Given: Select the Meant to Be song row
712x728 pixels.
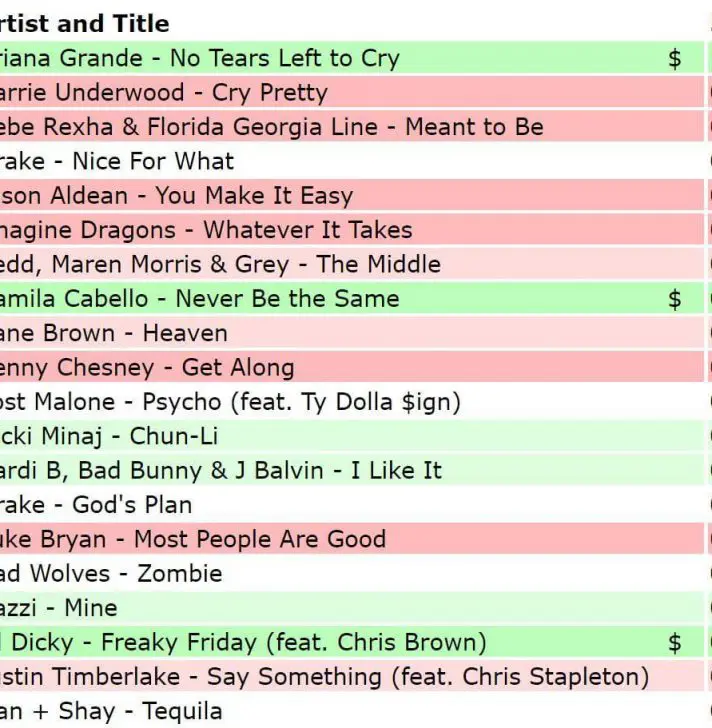Looking at the screenshot, I should pos(272,127).
